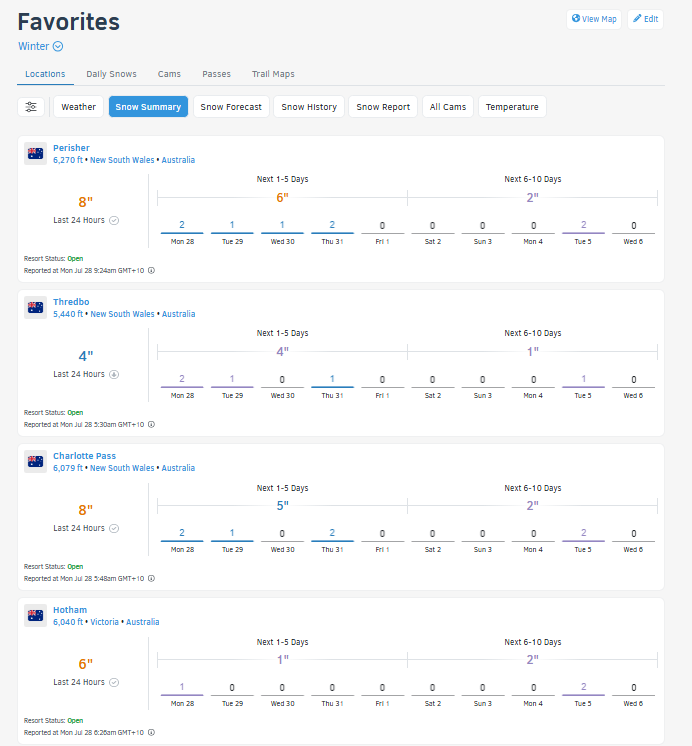Screen dimensions: 692x746
Task: Click Hotham's 6,040 ft elevation link
Action: [x=68, y=622]
